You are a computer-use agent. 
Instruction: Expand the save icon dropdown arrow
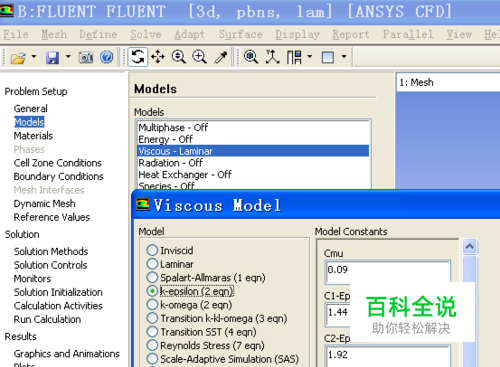click(x=68, y=57)
